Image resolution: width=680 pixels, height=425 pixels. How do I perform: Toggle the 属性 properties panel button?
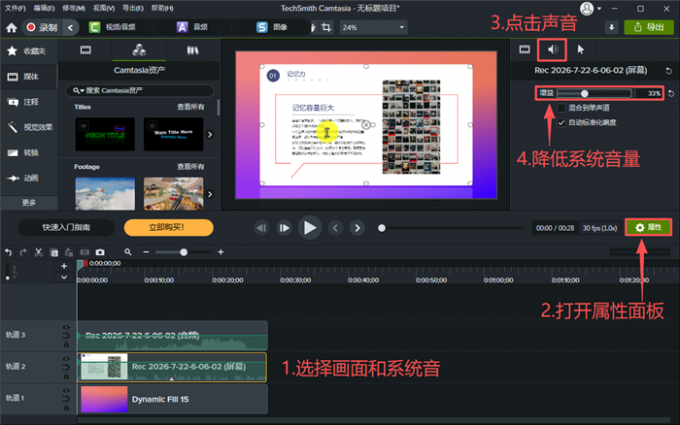648,227
